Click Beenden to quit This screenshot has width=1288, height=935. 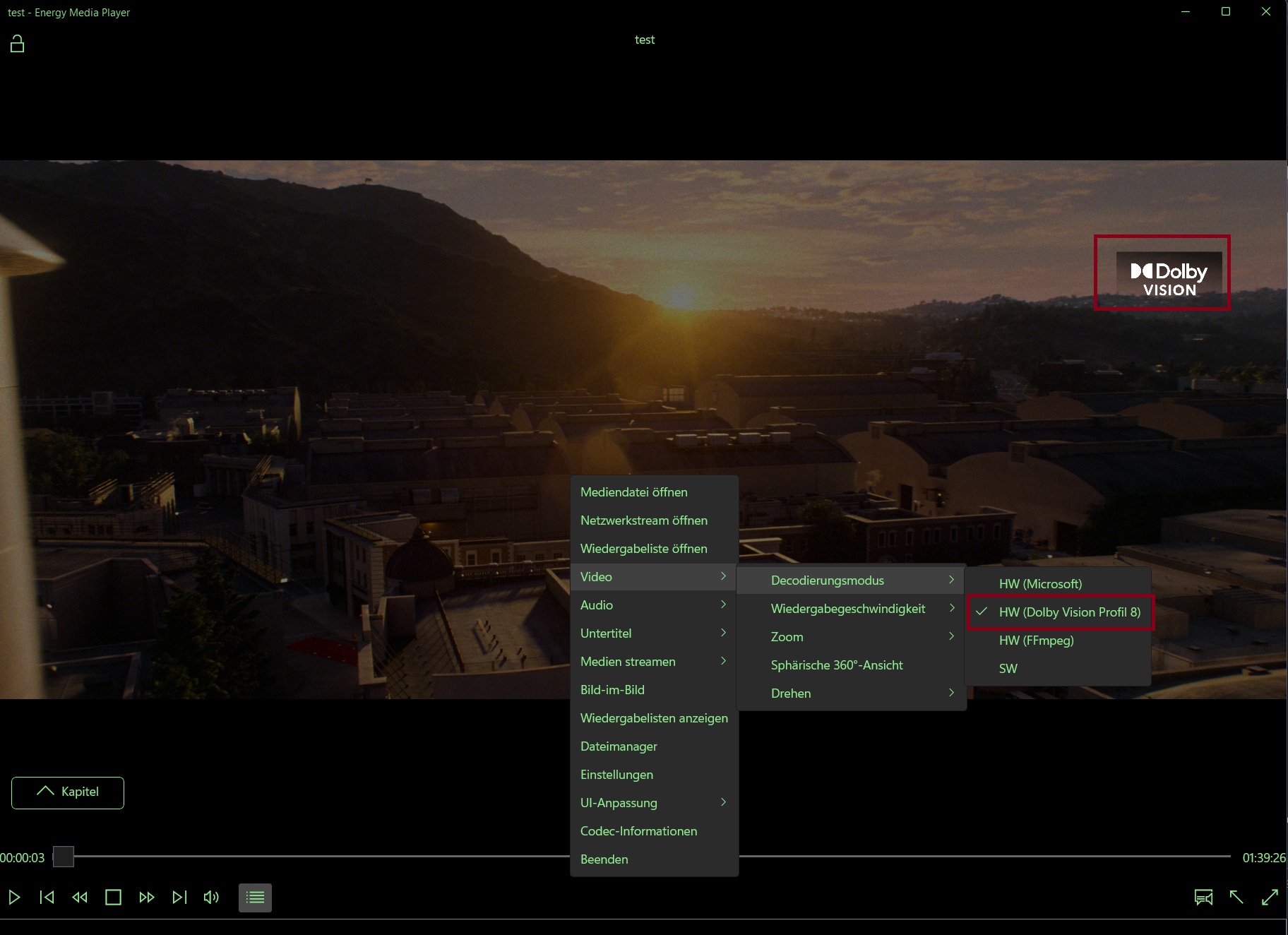click(654, 859)
